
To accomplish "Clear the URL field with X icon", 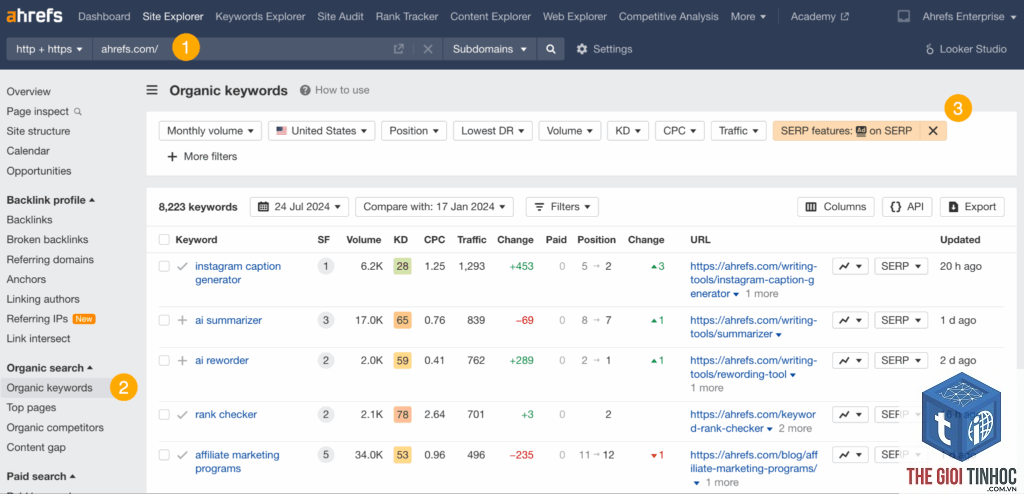I will click(x=428, y=49).
